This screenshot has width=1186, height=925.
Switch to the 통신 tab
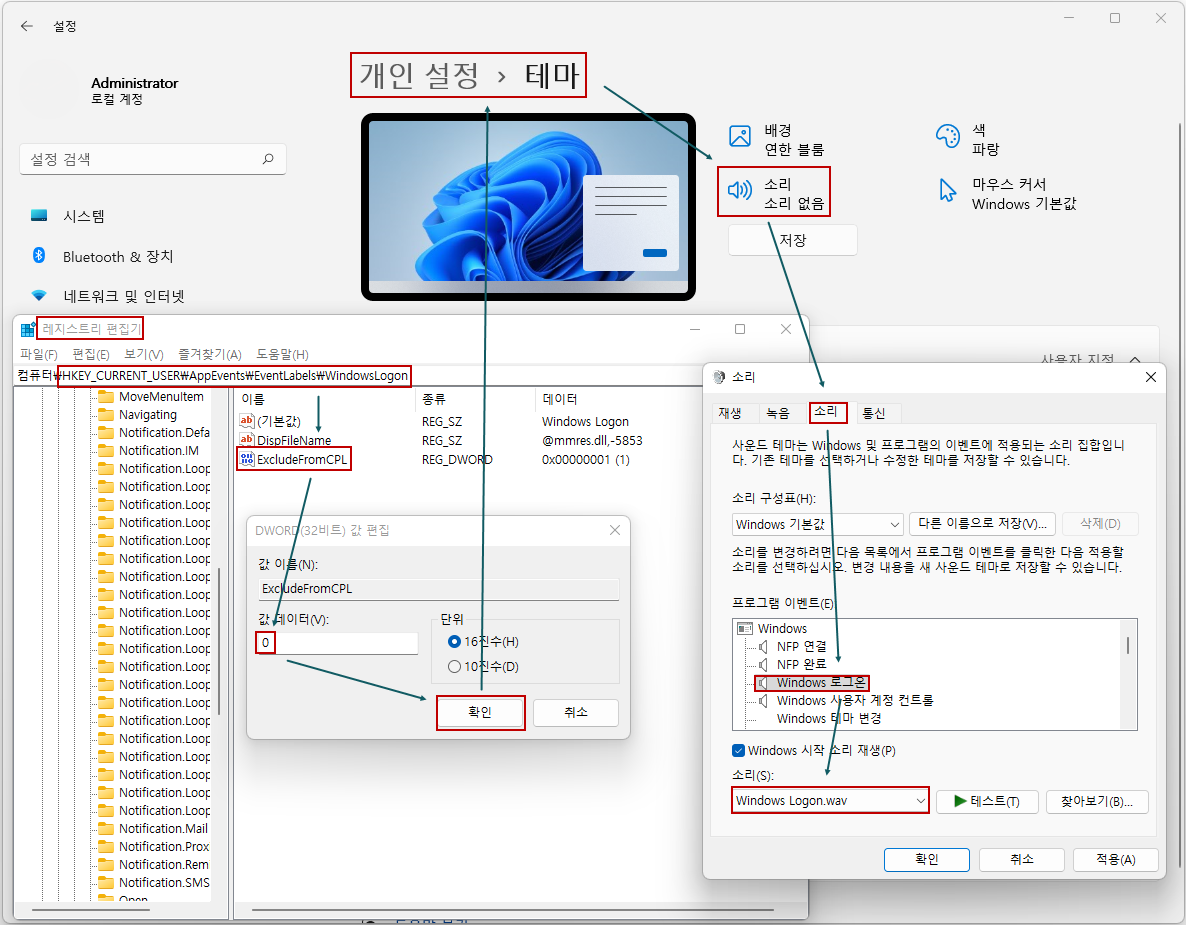click(874, 413)
